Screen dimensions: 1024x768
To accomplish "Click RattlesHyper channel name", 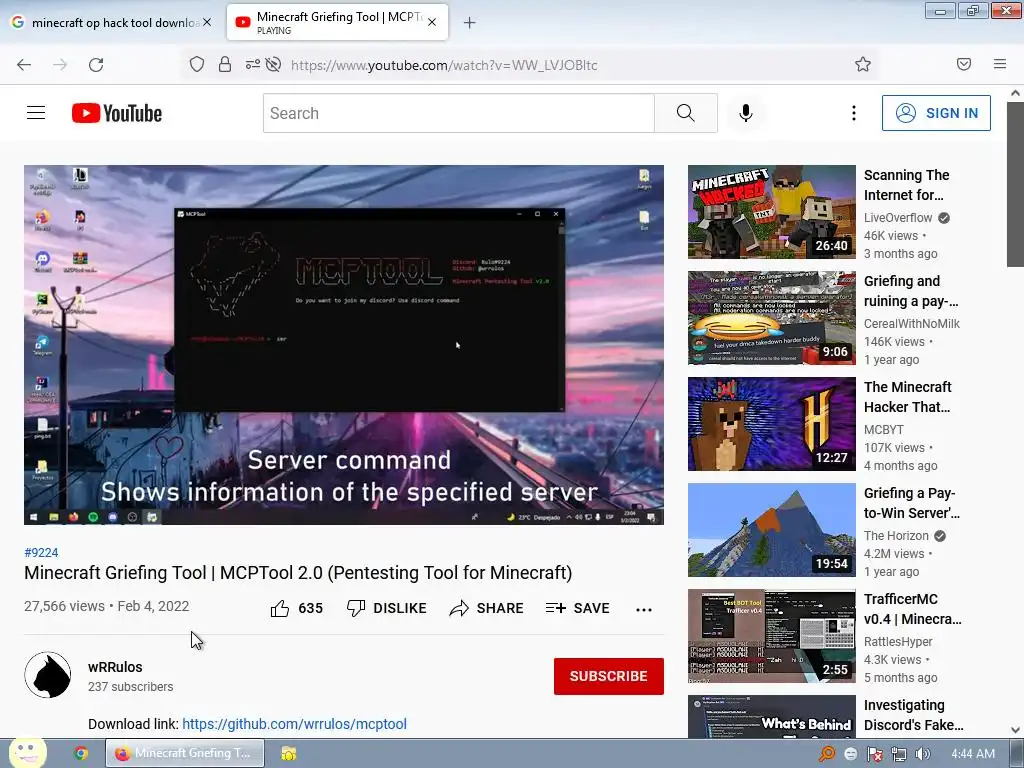I will click(x=898, y=641).
